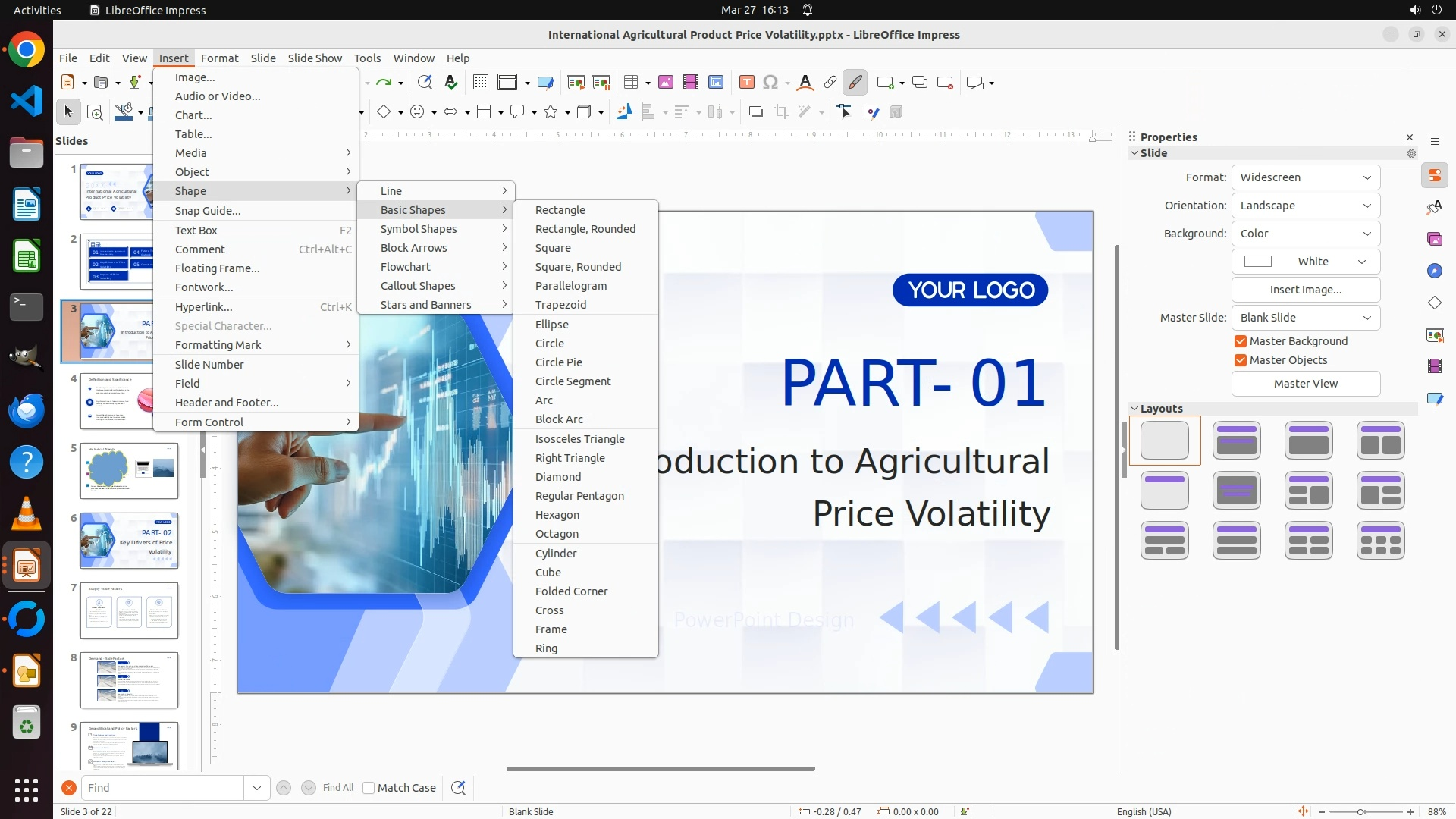Select the Crop Image tool
1456x819 pixels.
(x=780, y=112)
